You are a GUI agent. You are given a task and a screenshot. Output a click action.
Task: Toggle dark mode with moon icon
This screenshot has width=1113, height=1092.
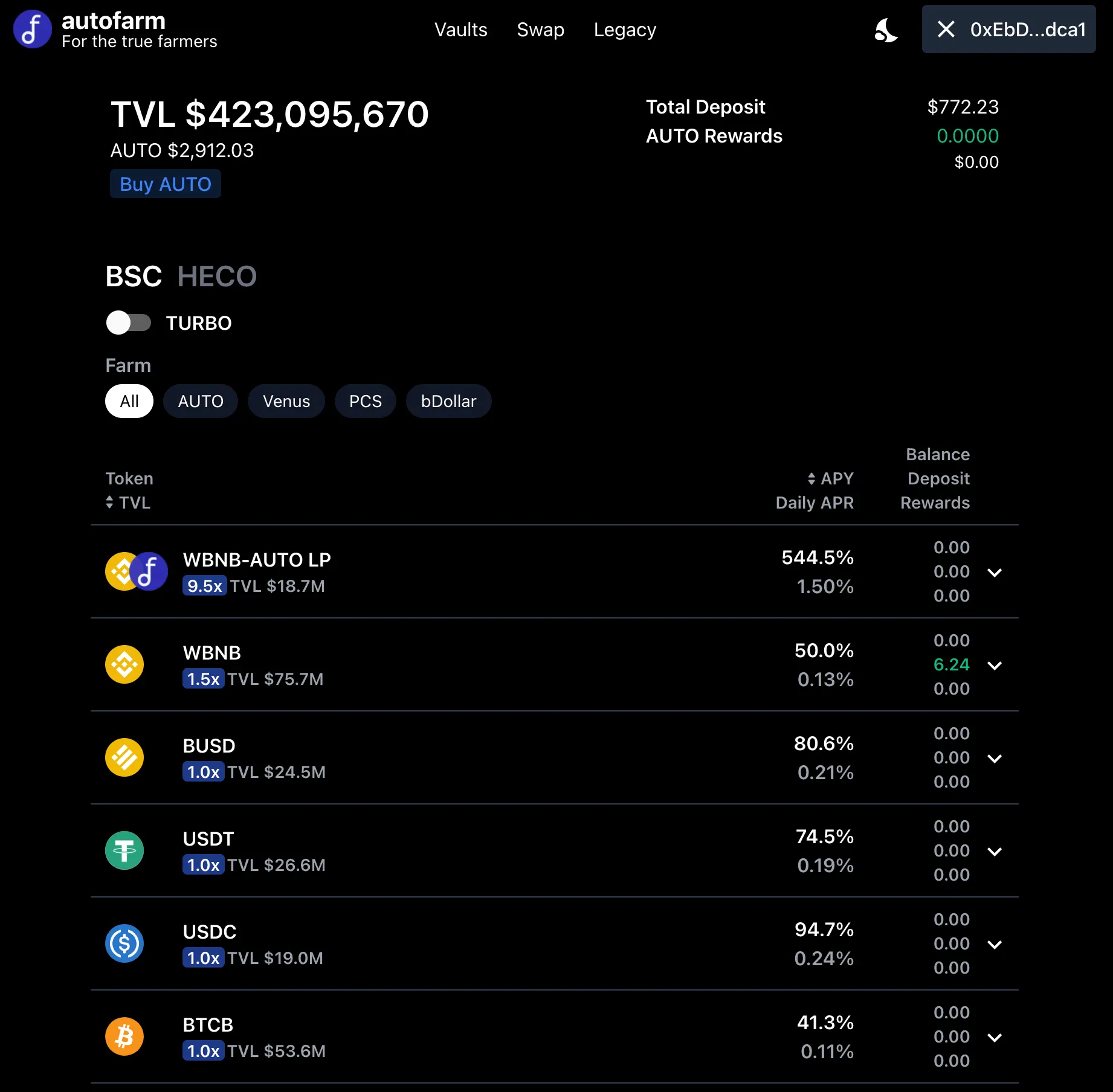tap(886, 30)
